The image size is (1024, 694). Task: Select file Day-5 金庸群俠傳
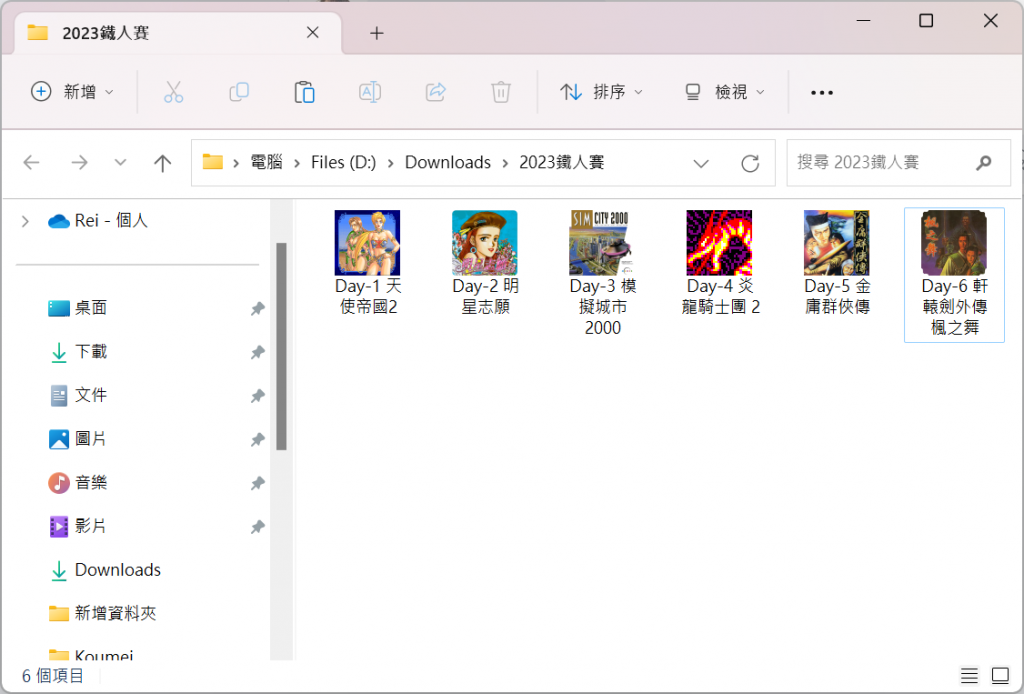click(837, 263)
